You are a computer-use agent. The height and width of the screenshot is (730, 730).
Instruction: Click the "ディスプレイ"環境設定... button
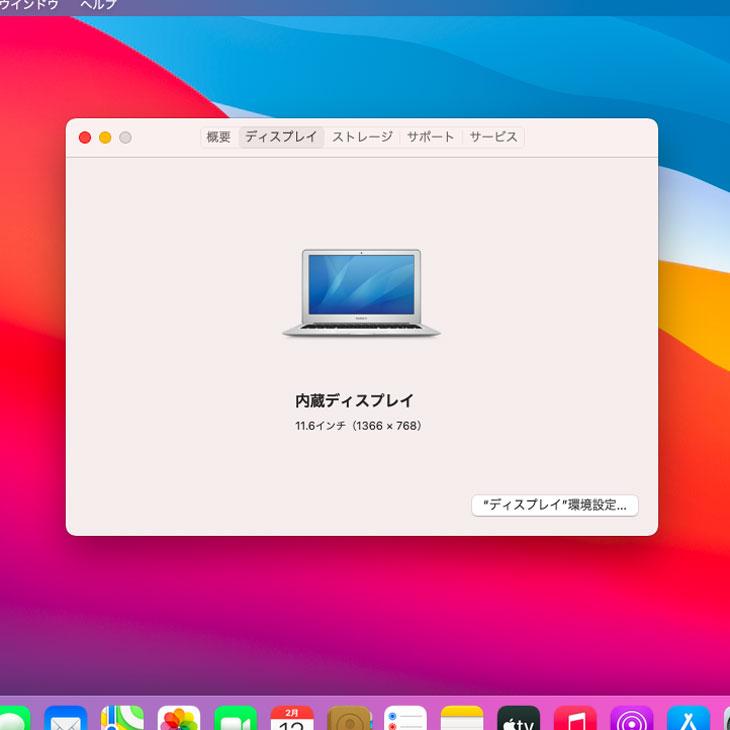tap(554, 505)
